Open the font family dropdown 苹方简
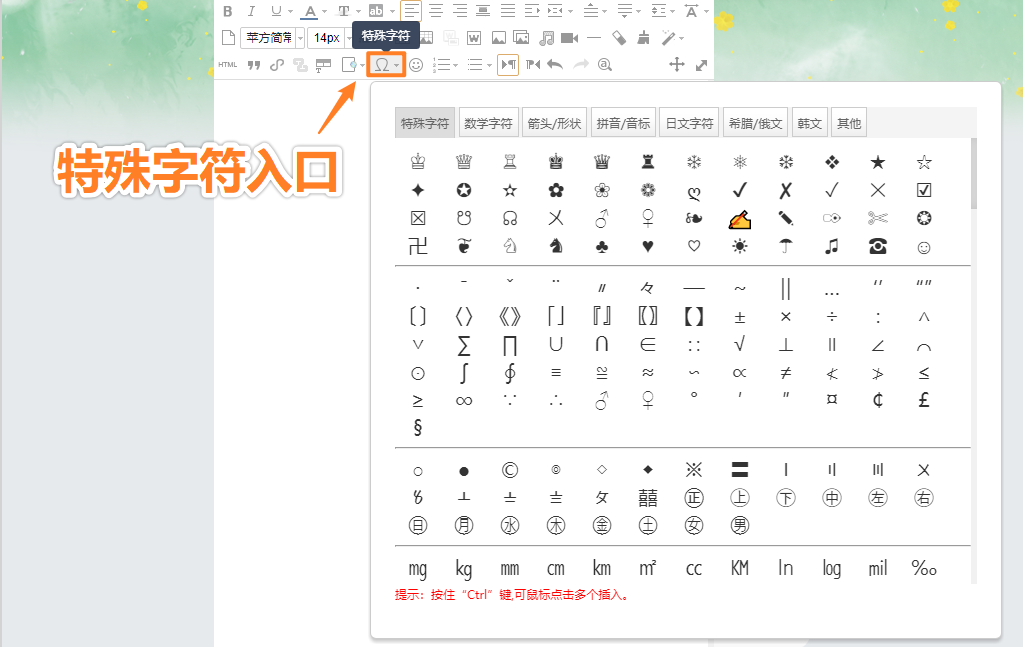This screenshot has width=1023, height=647. (x=271, y=38)
